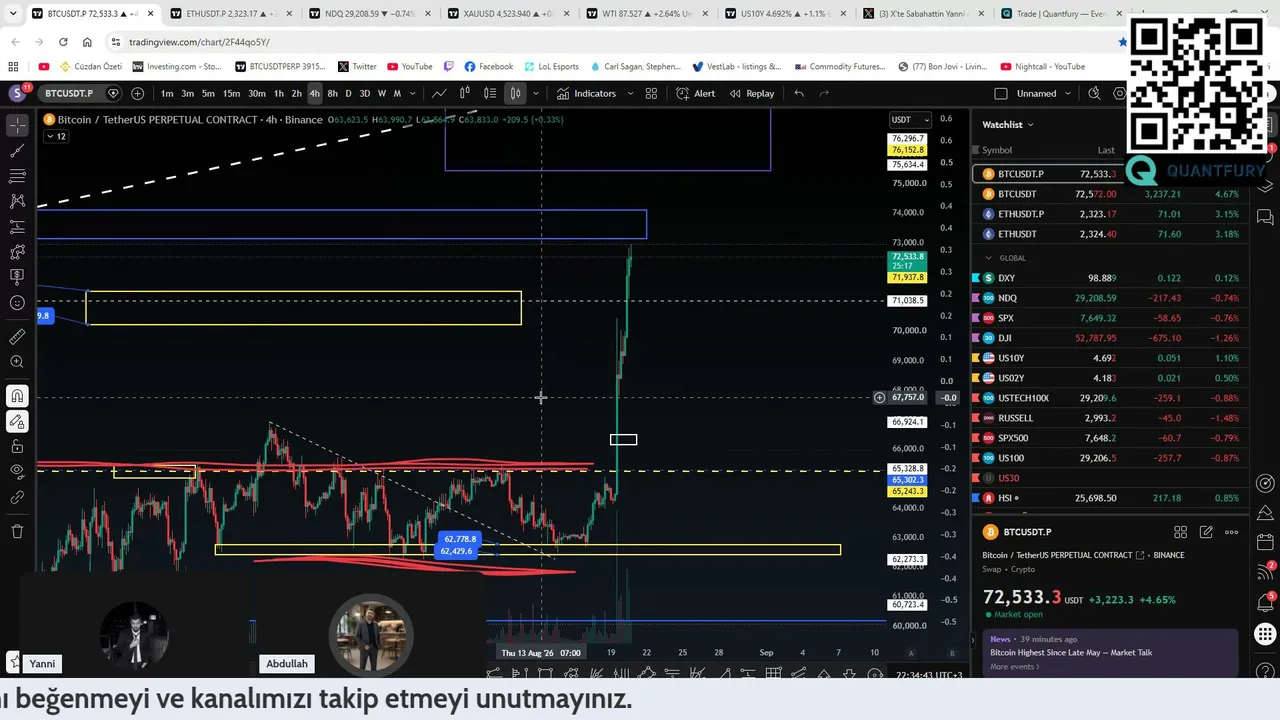Select the ETHUSDT row in the watchlist
The height and width of the screenshot is (720, 1280).
click(x=1110, y=234)
